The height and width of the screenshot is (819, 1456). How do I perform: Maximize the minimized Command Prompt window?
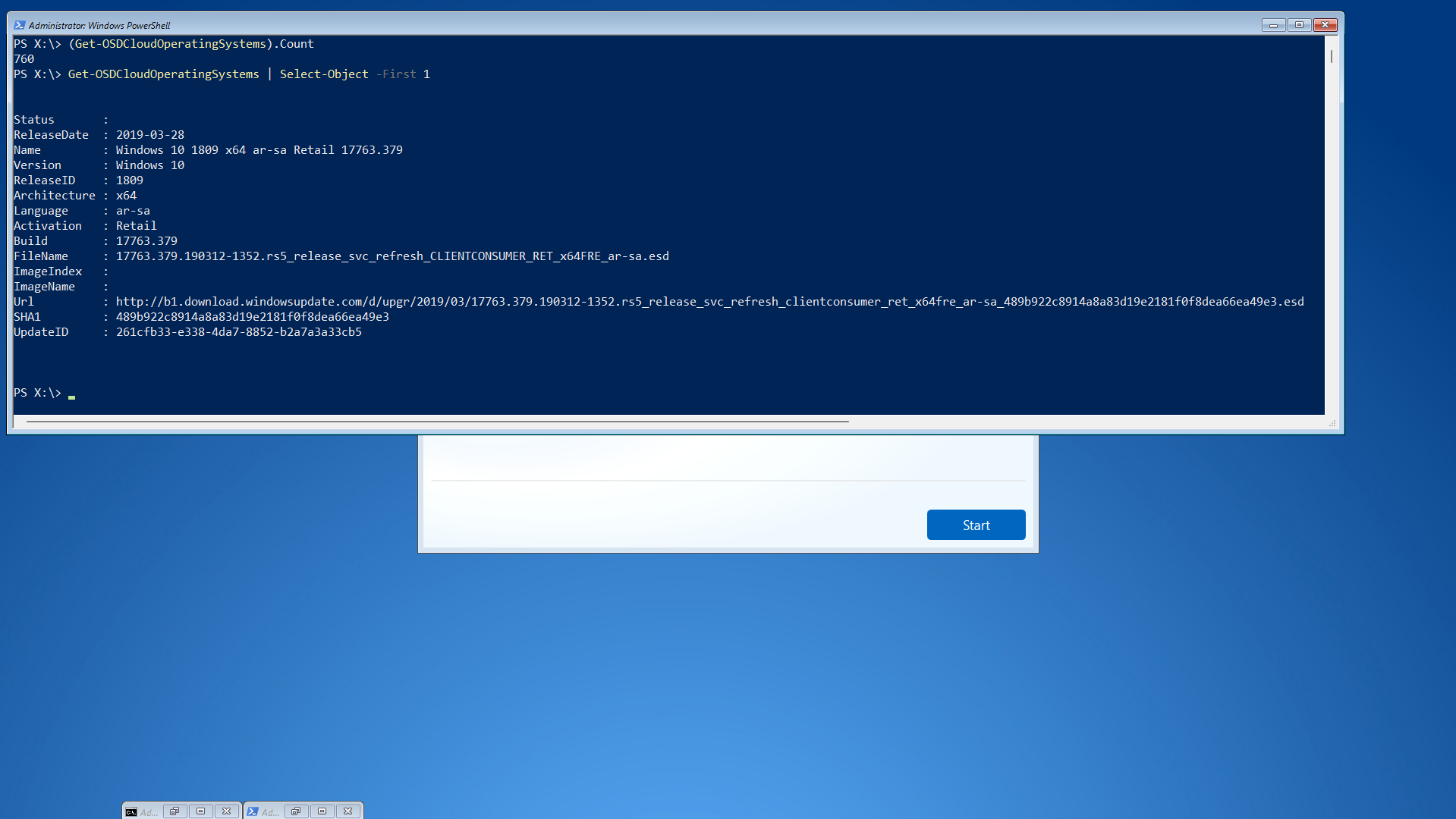(200, 811)
